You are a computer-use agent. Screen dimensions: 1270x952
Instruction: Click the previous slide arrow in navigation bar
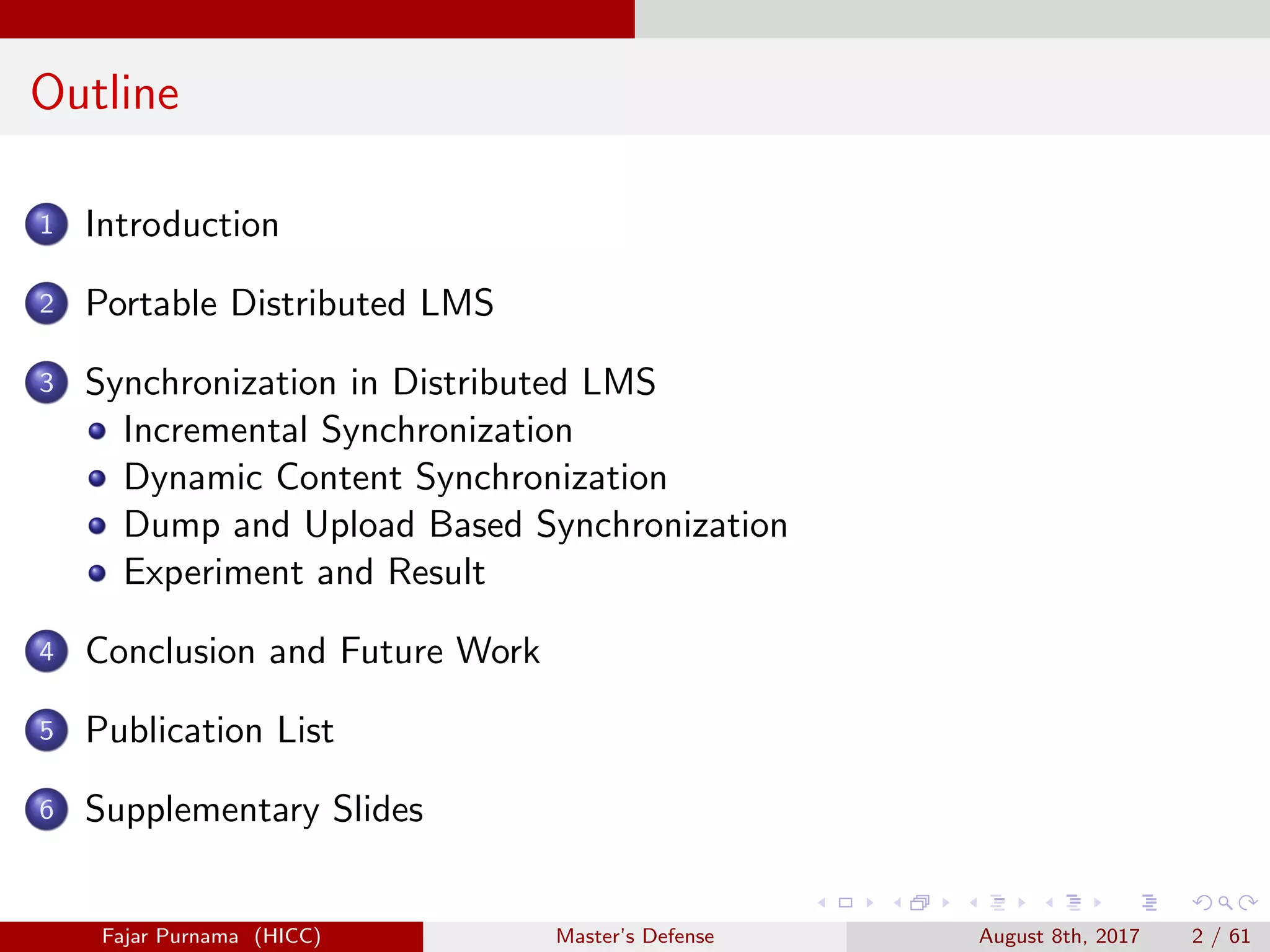pos(822,903)
